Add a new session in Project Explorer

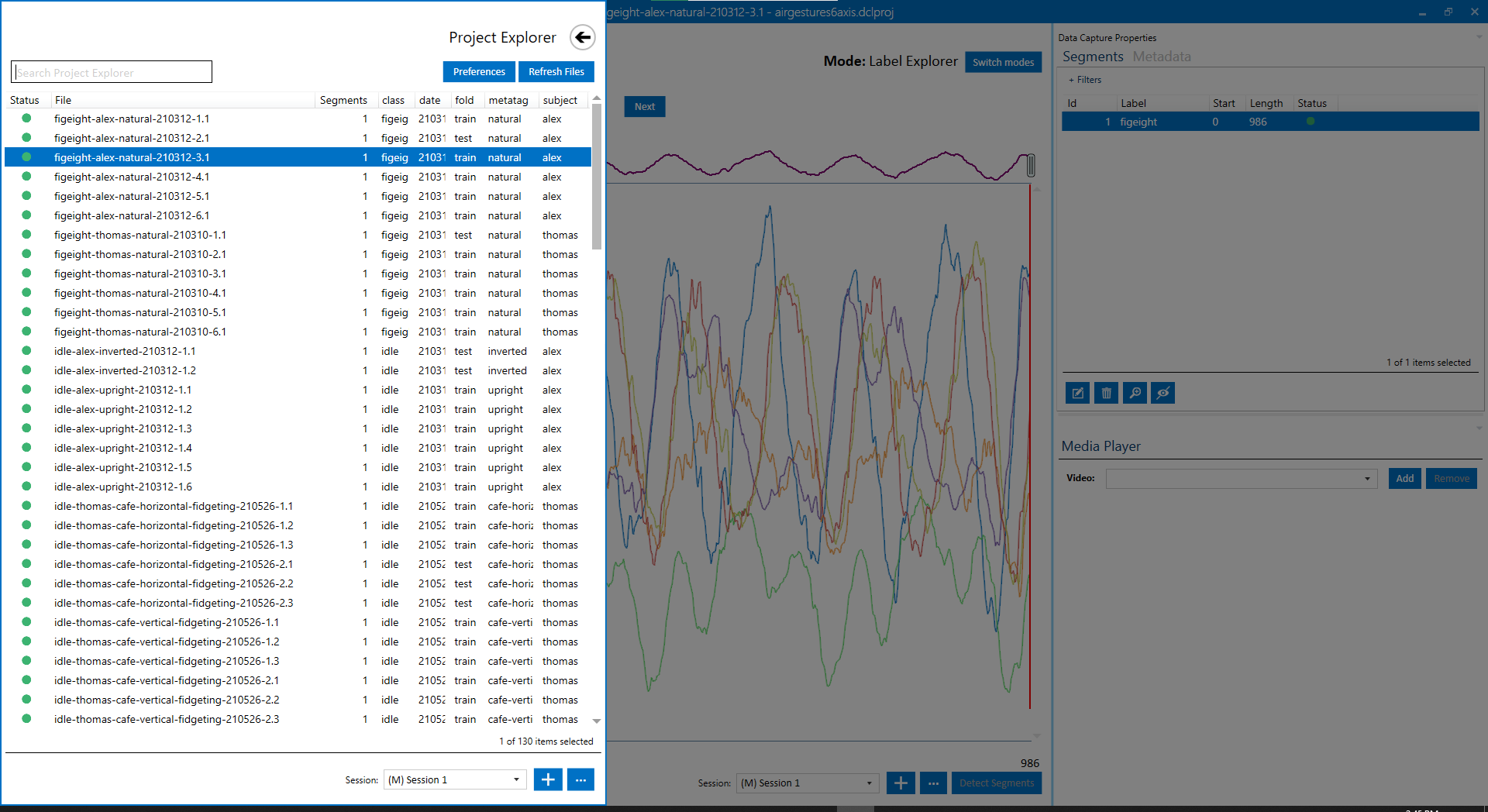547,779
